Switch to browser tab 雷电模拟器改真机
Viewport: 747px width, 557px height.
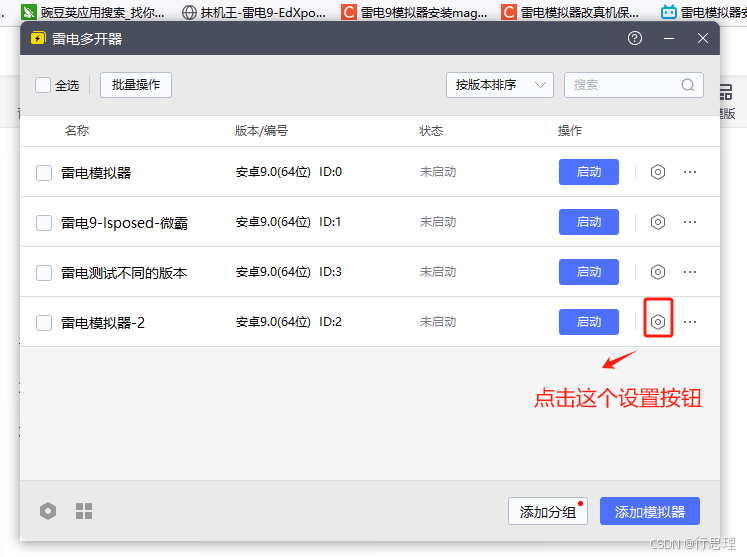click(x=571, y=12)
